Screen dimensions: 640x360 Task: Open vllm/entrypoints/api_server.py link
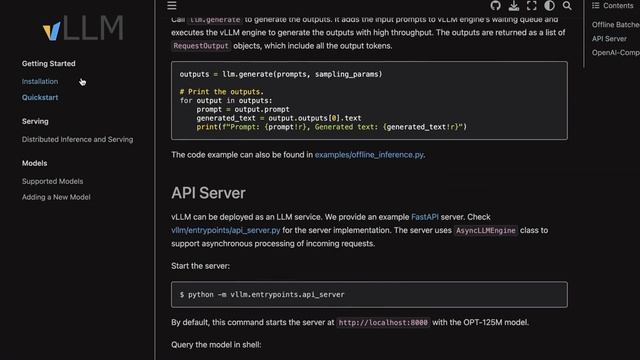pyautogui.click(x=226, y=230)
